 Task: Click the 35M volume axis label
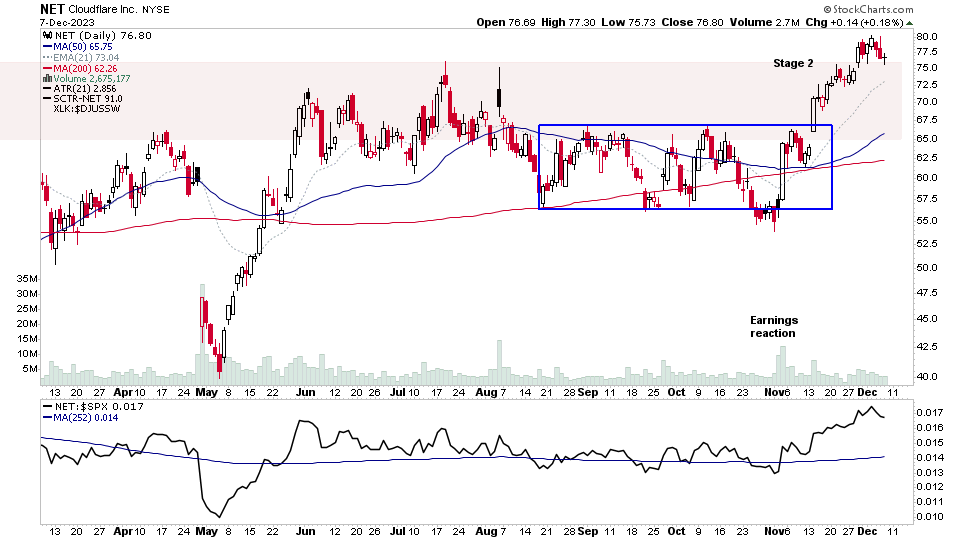27,279
